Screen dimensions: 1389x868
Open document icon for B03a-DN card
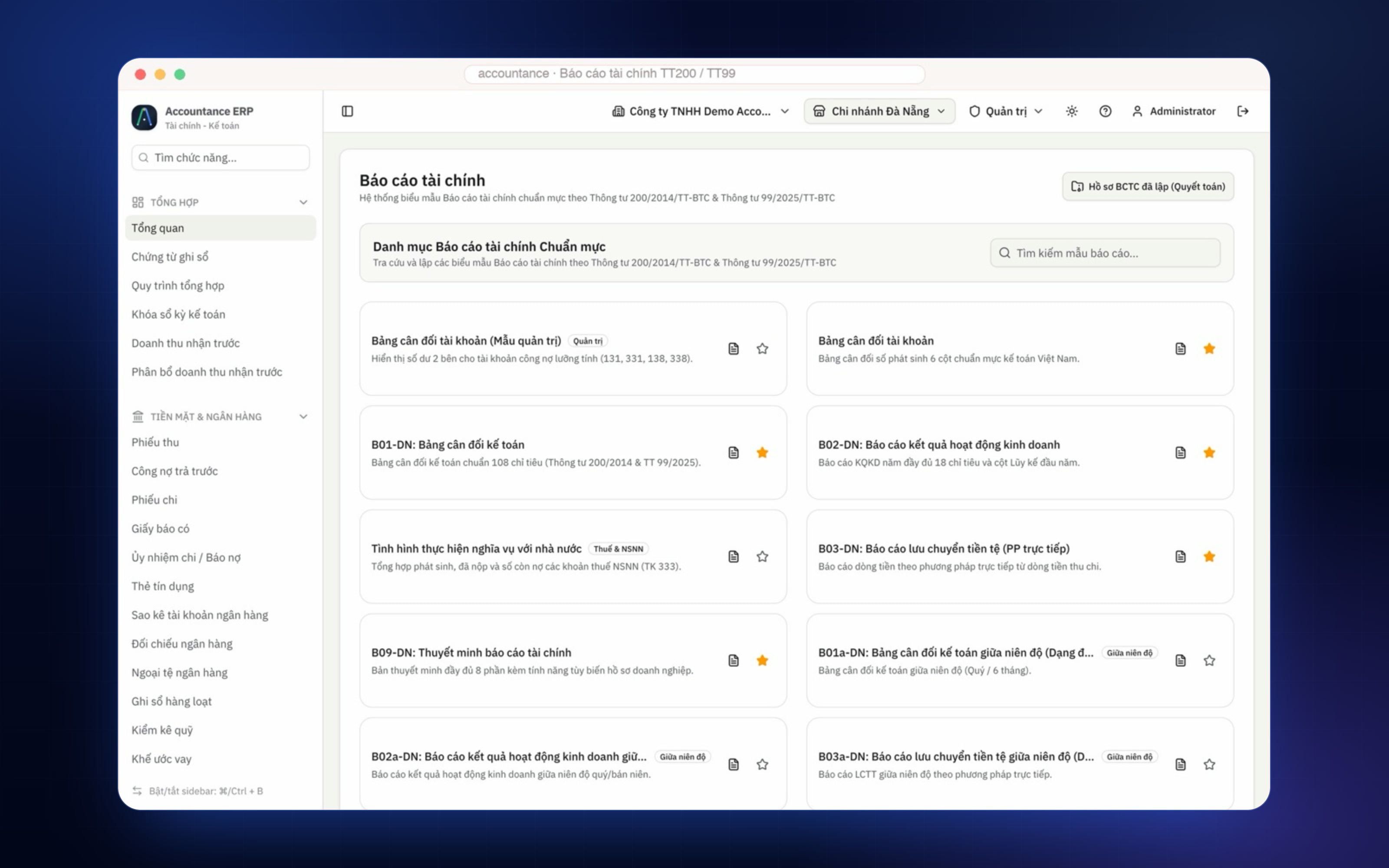click(x=1181, y=764)
